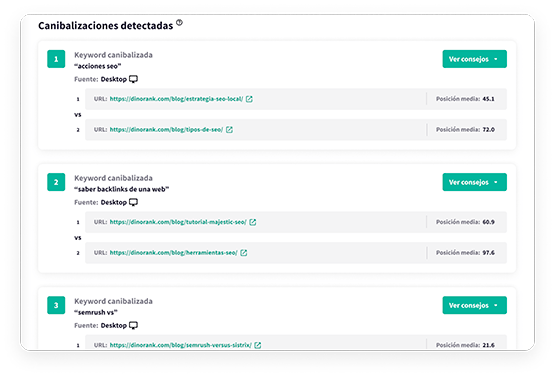This screenshot has height=377, width=555.
Task: Open external link icon for herramientas-seo URL
Action: point(244,253)
